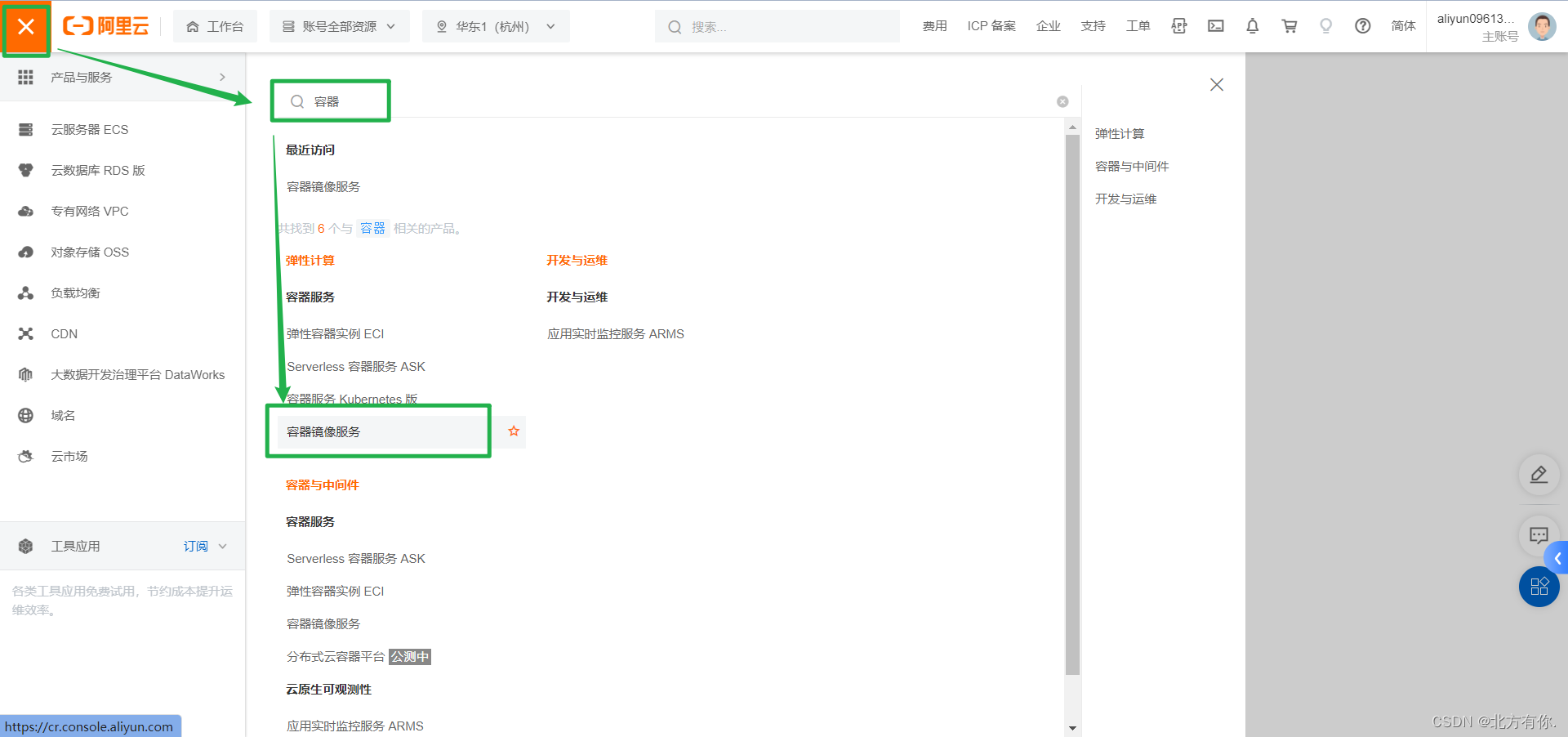Open 费用 menu in top bar
Viewport: 1568px width, 737px height.
(934, 26)
